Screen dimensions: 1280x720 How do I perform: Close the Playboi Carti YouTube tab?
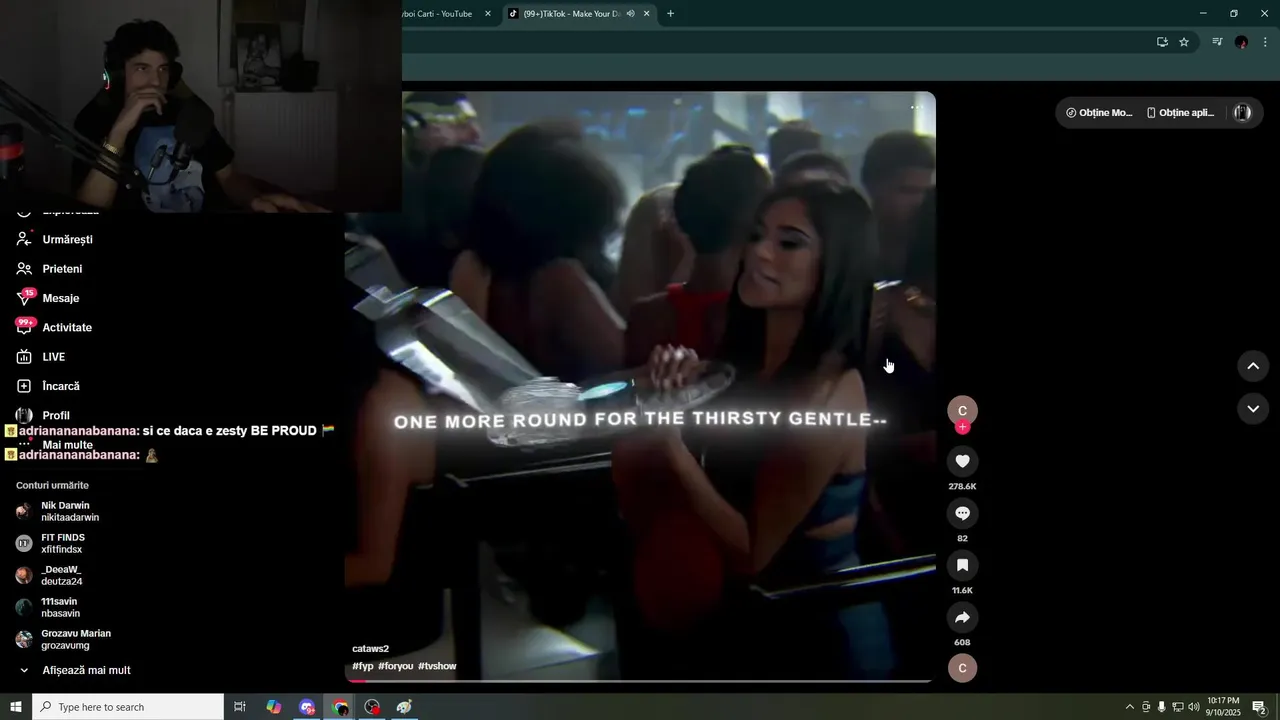click(488, 14)
